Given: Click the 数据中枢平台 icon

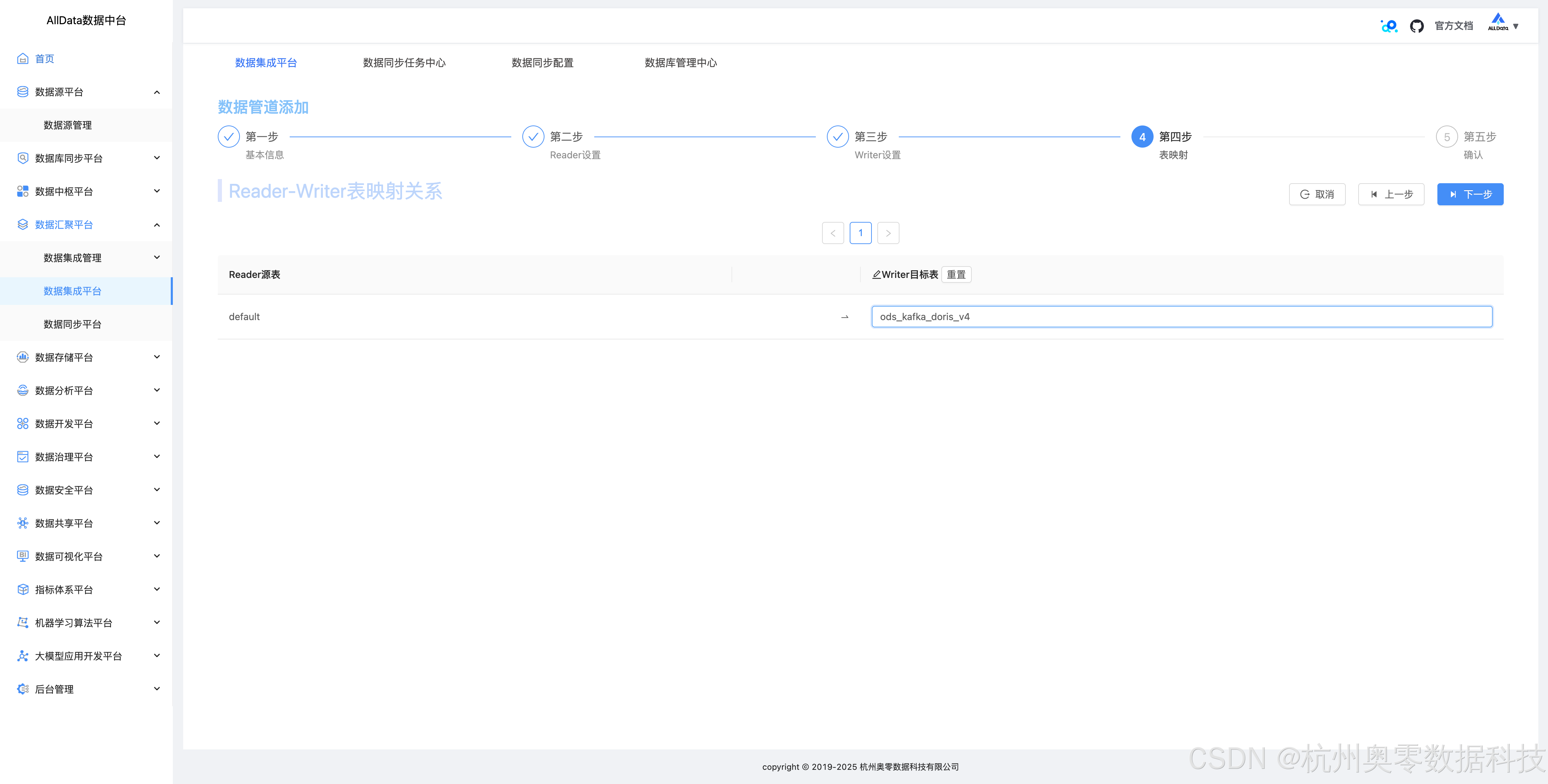Looking at the screenshot, I should click(23, 191).
